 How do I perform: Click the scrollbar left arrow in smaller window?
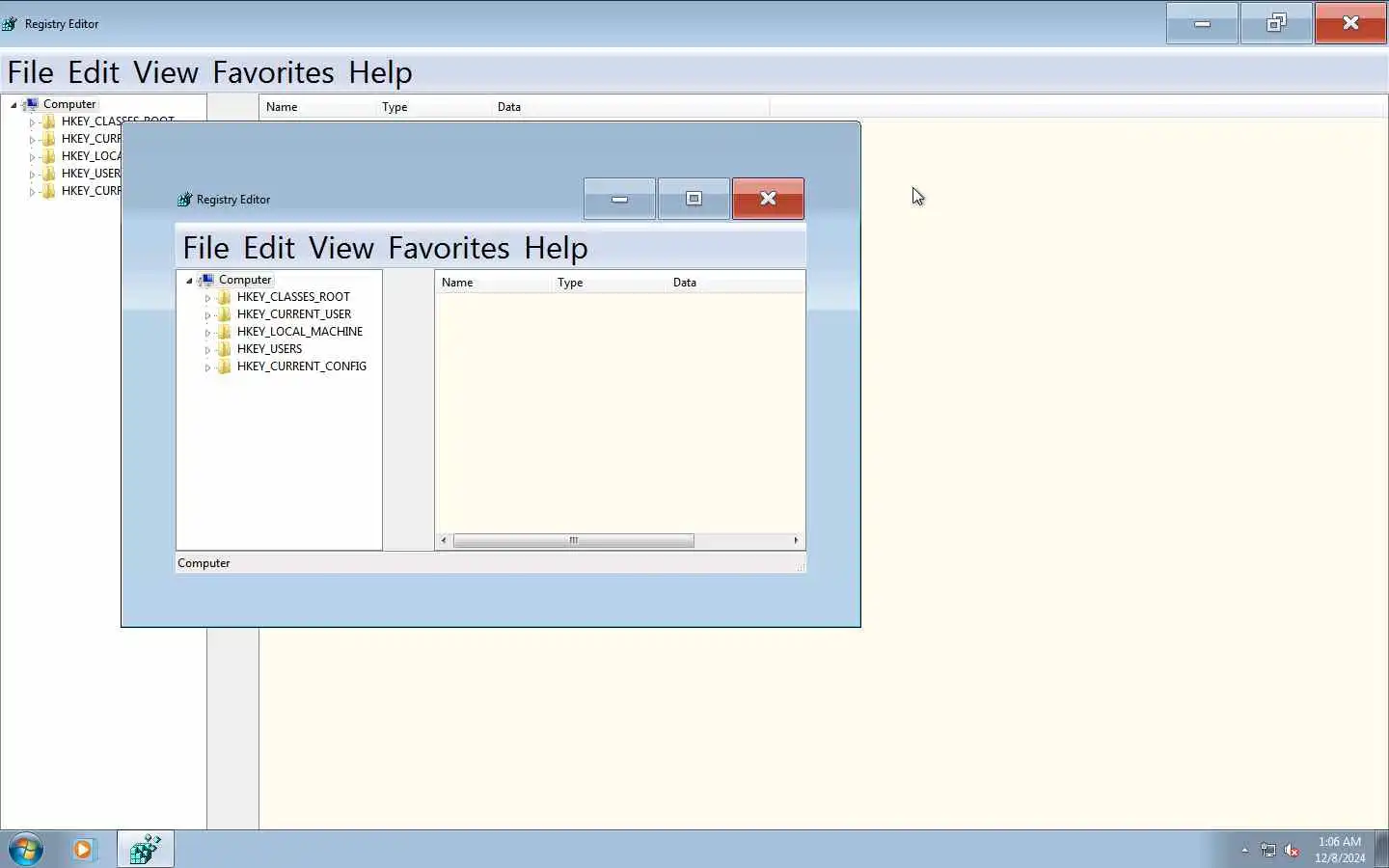click(x=444, y=540)
